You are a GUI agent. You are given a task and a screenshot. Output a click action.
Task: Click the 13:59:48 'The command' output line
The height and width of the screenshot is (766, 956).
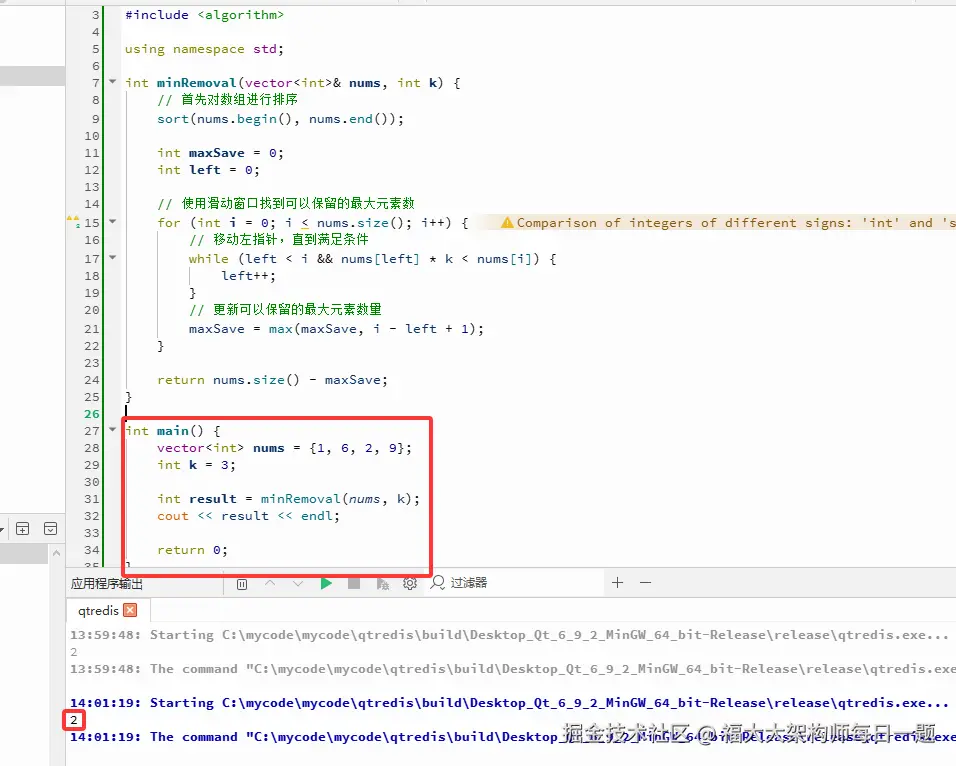513,669
